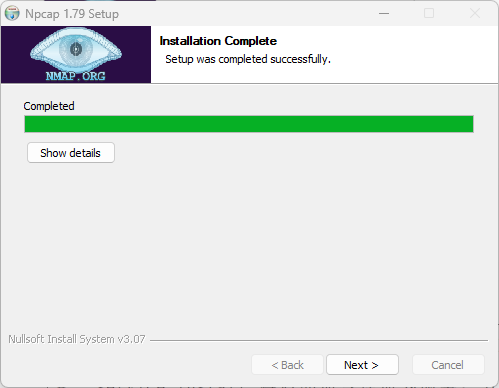Proceed by clicking Next >
This screenshot has height=388, width=499.
(362, 365)
